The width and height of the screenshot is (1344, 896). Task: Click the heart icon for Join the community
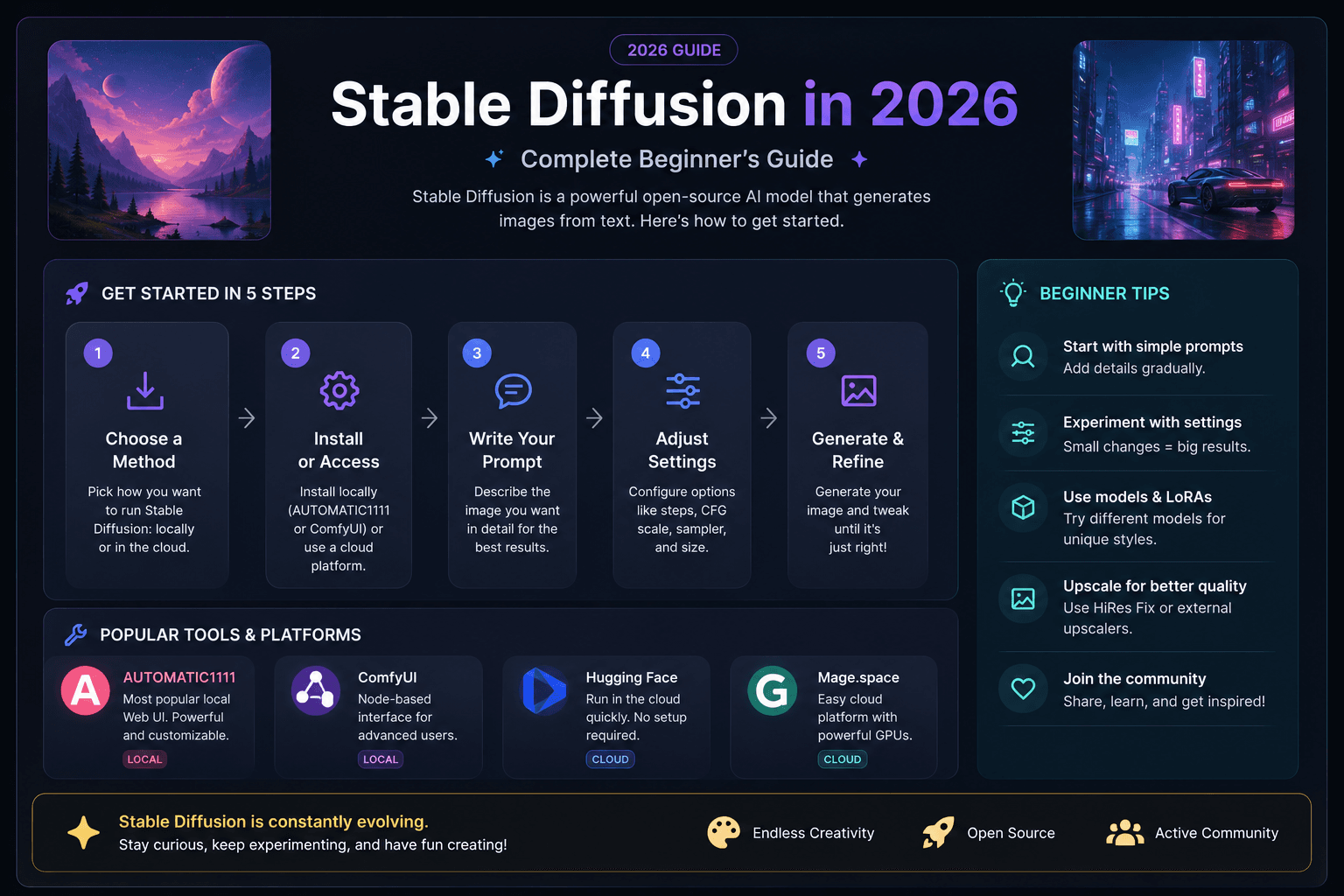coord(1023,689)
